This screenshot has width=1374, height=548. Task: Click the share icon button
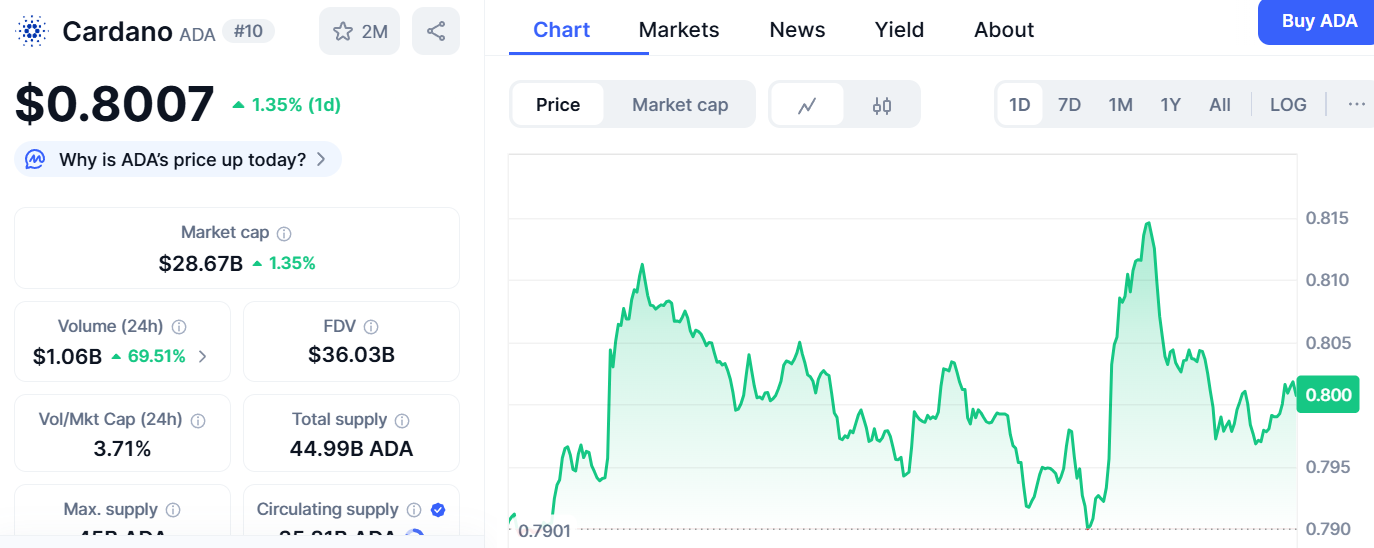436,31
